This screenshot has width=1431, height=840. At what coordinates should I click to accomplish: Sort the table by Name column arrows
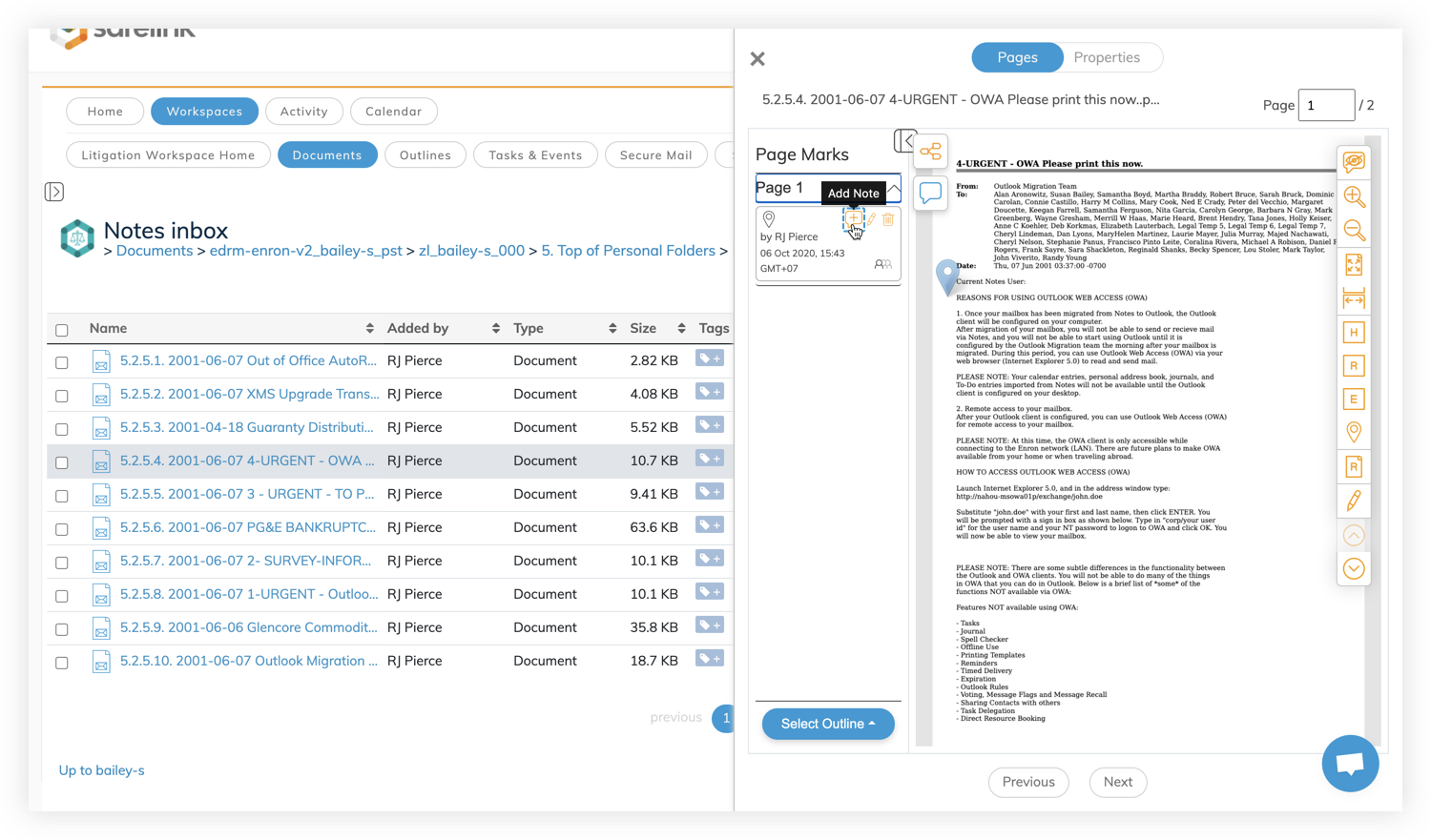pyautogui.click(x=370, y=328)
